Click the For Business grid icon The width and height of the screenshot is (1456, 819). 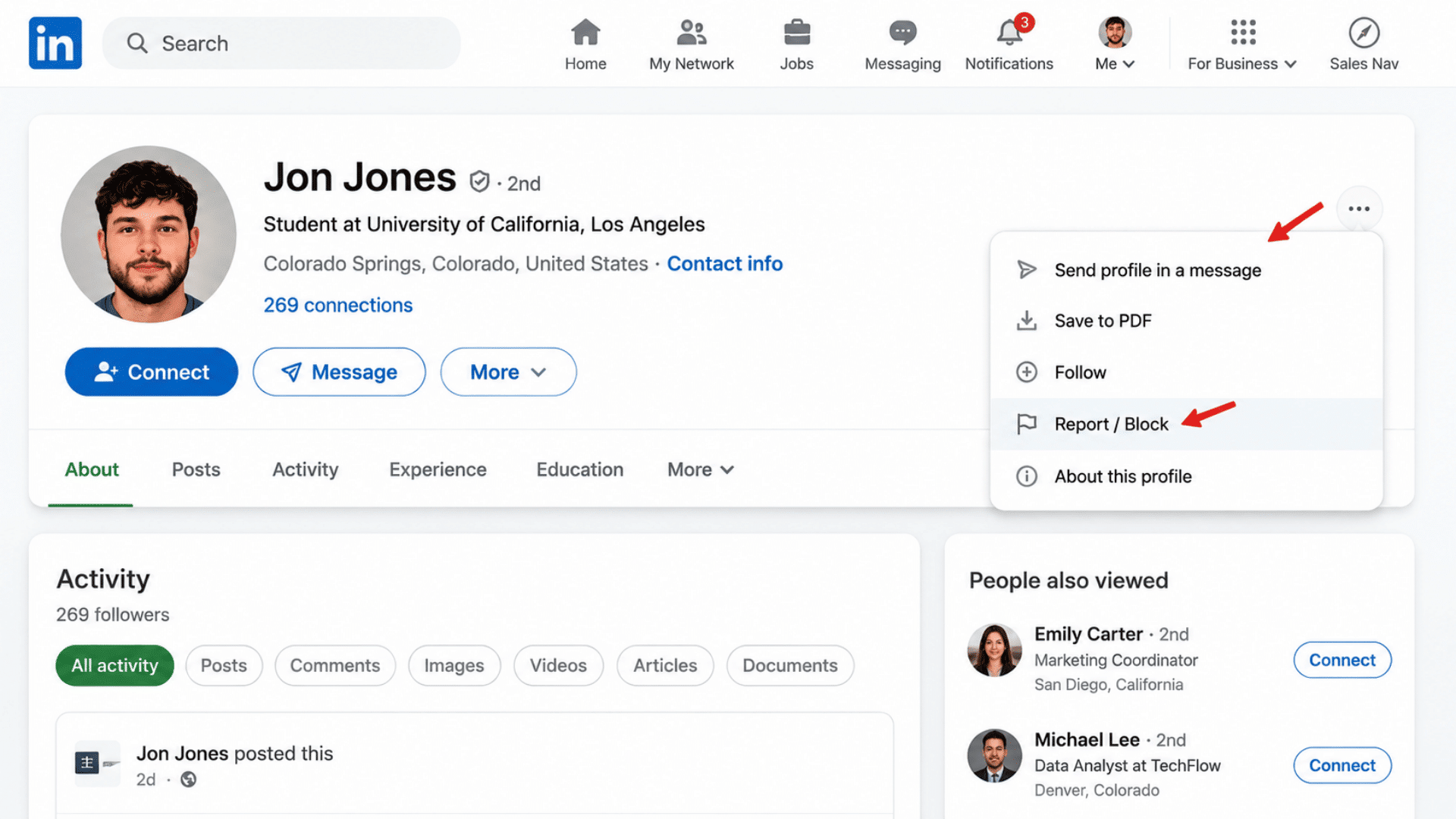(1243, 33)
